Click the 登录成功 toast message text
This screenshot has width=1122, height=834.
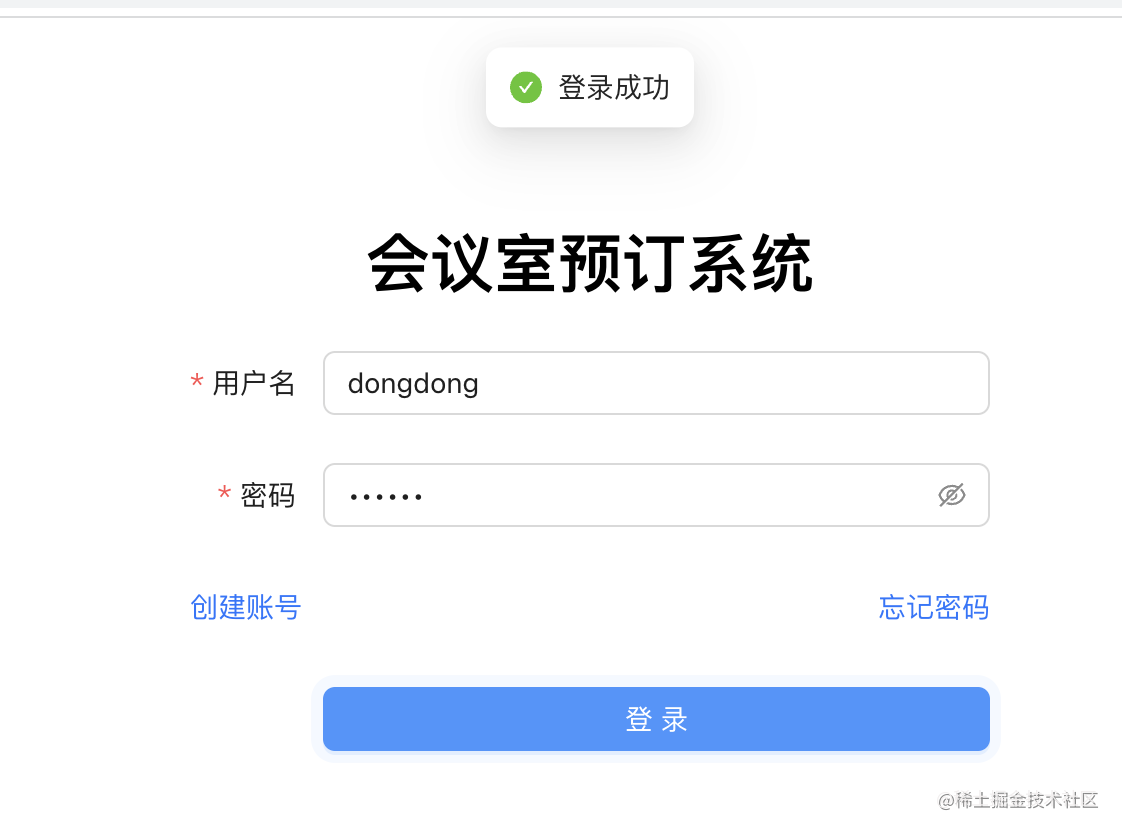click(614, 87)
